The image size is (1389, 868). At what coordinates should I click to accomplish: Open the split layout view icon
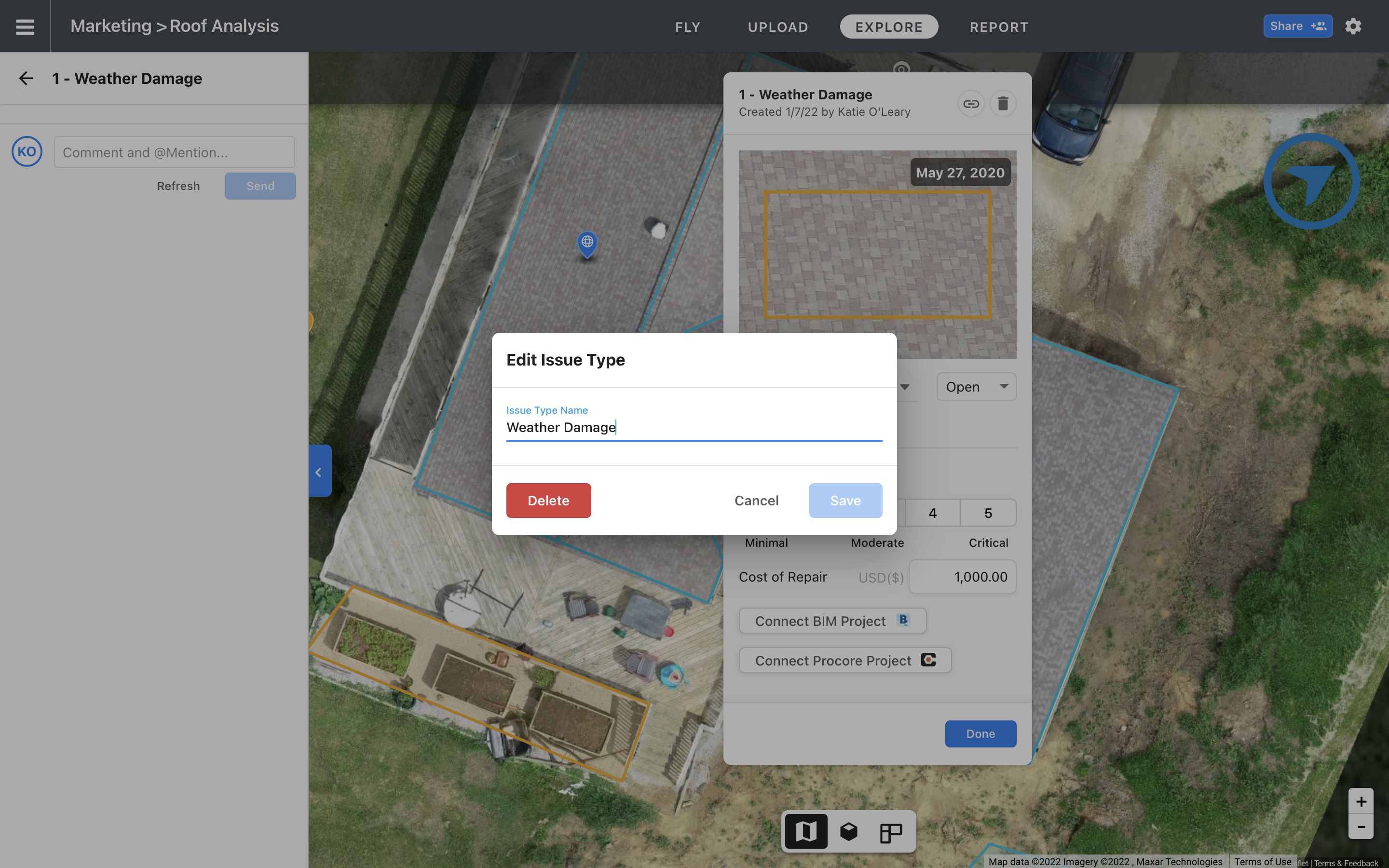coord(890,831)
